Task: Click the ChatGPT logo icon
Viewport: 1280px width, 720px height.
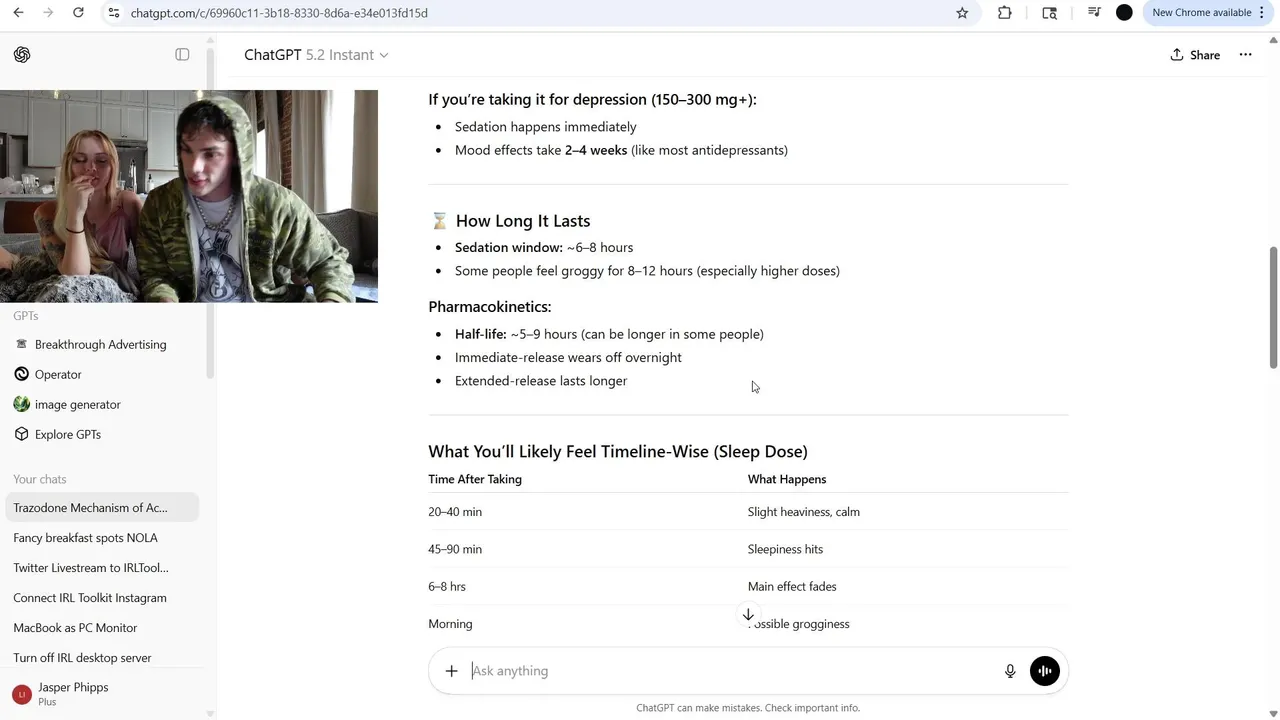Action: 22,55
